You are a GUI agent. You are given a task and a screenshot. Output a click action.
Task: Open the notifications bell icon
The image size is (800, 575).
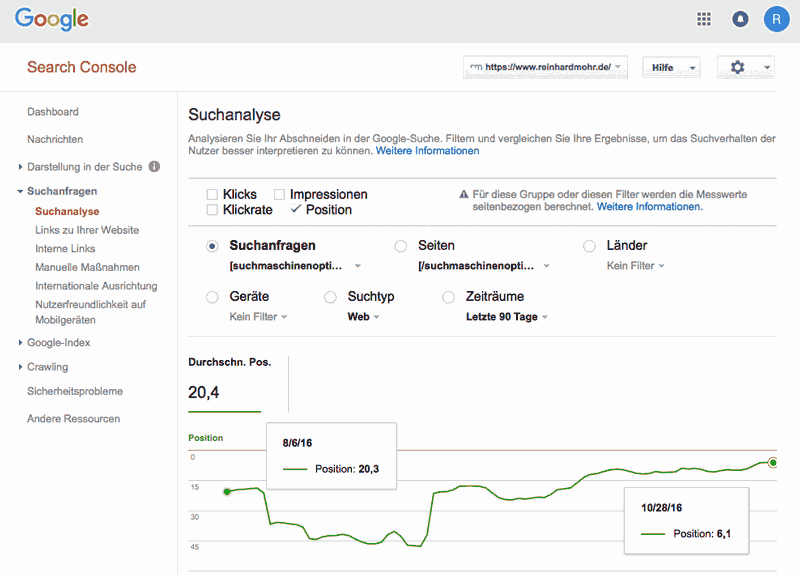[x=740, y=19]
